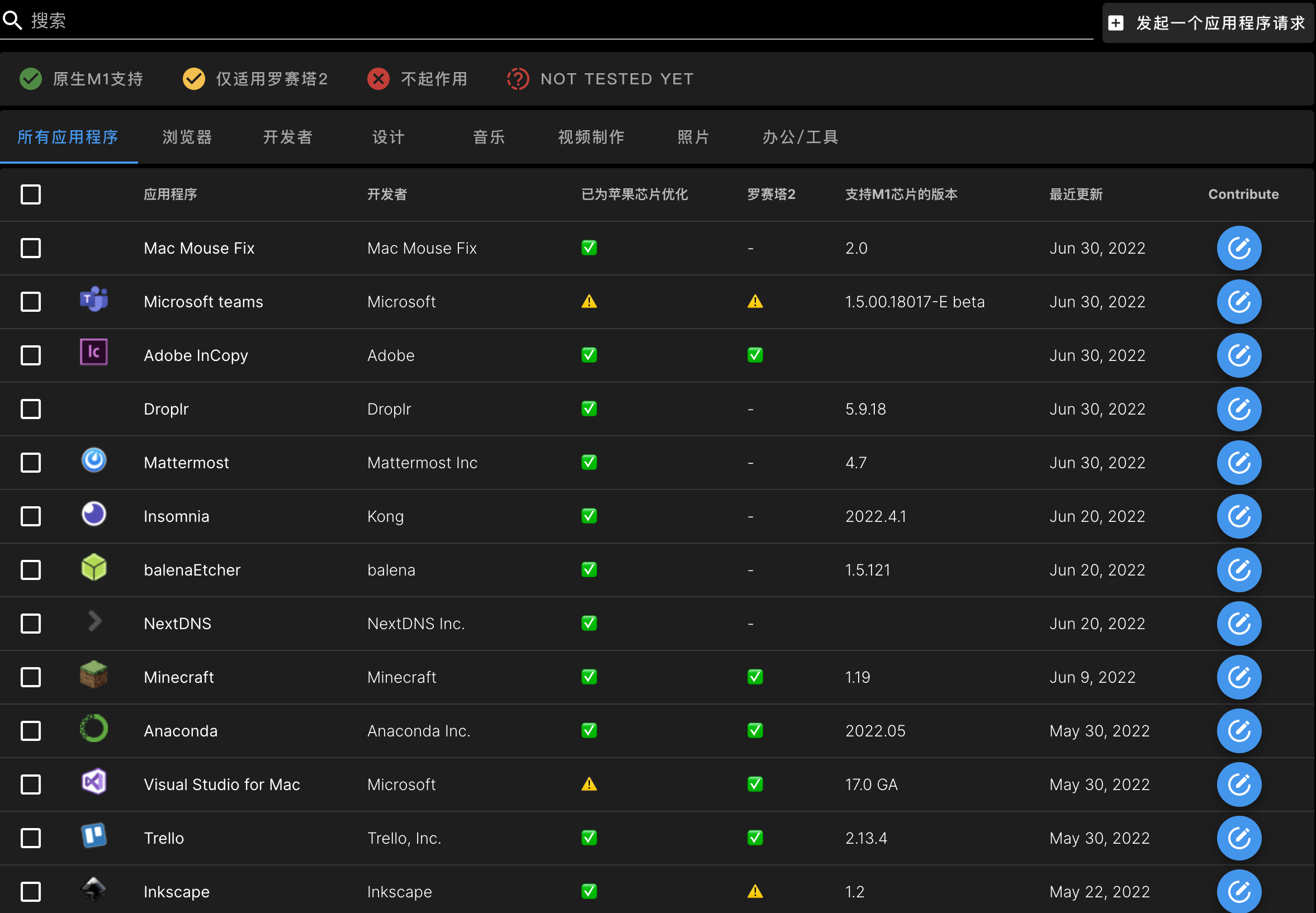The width and height of the screenshot is (1316, 913).
Task: Click the Rosetta green check for Minecraft
Action: pos(755,677)
